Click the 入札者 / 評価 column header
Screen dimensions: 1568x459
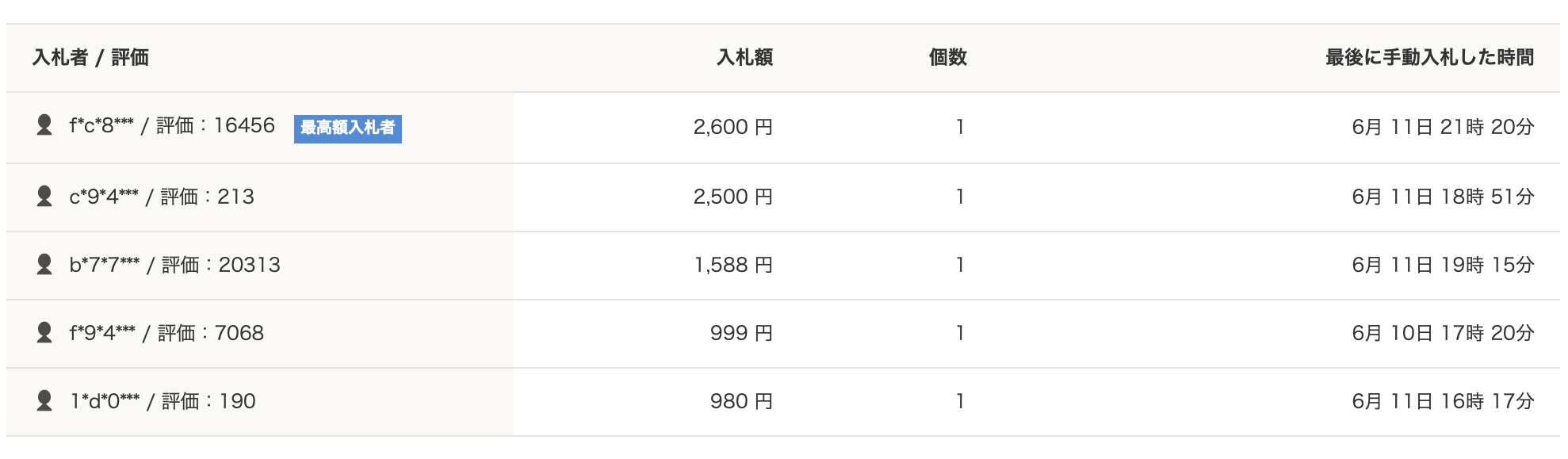90,57
